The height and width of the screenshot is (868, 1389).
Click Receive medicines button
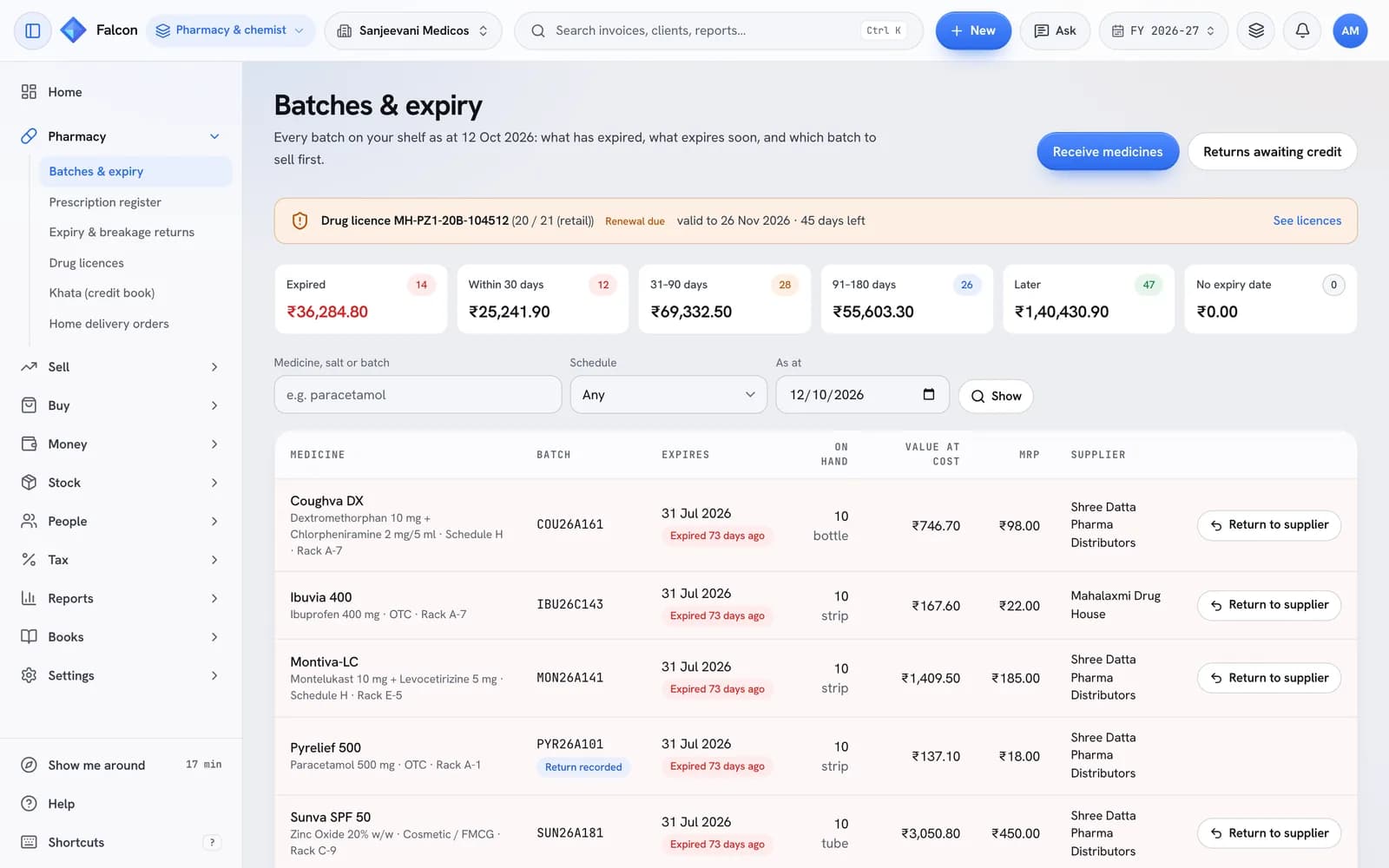click(1108, 152)
